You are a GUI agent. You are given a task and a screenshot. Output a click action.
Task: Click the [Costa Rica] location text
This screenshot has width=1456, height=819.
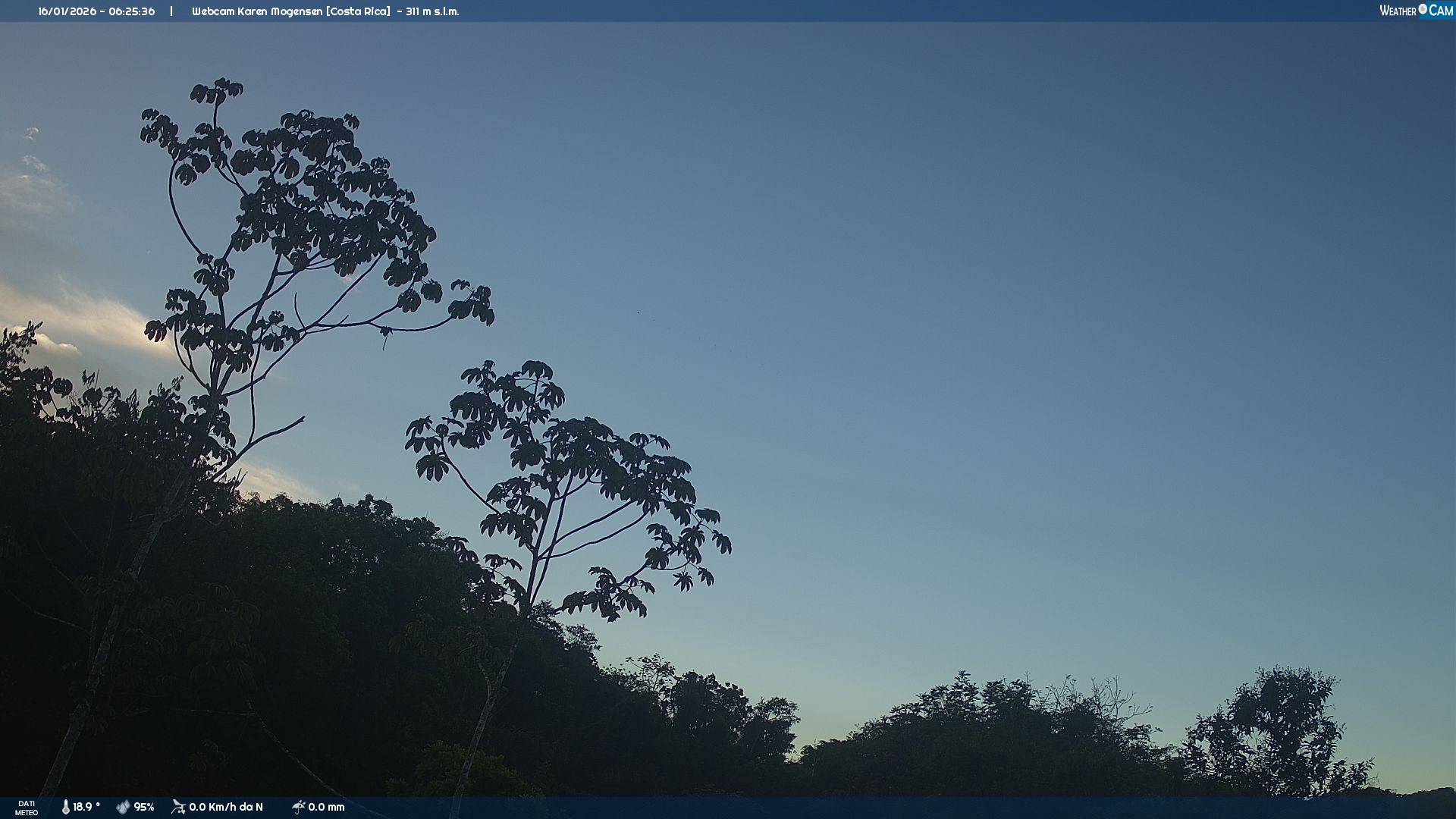point(358,11)
